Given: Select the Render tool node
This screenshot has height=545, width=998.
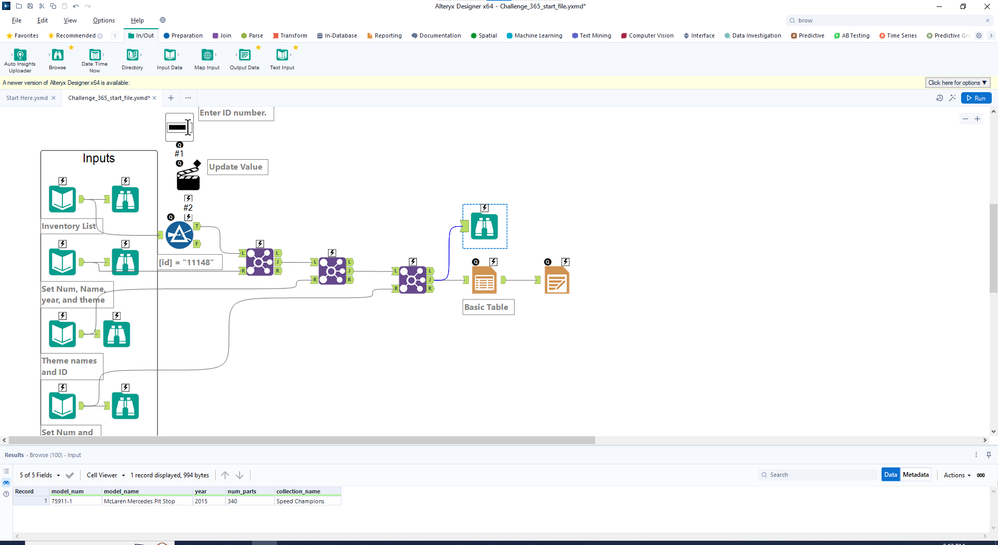Looking at the screenshot, I should coord(557,280).
